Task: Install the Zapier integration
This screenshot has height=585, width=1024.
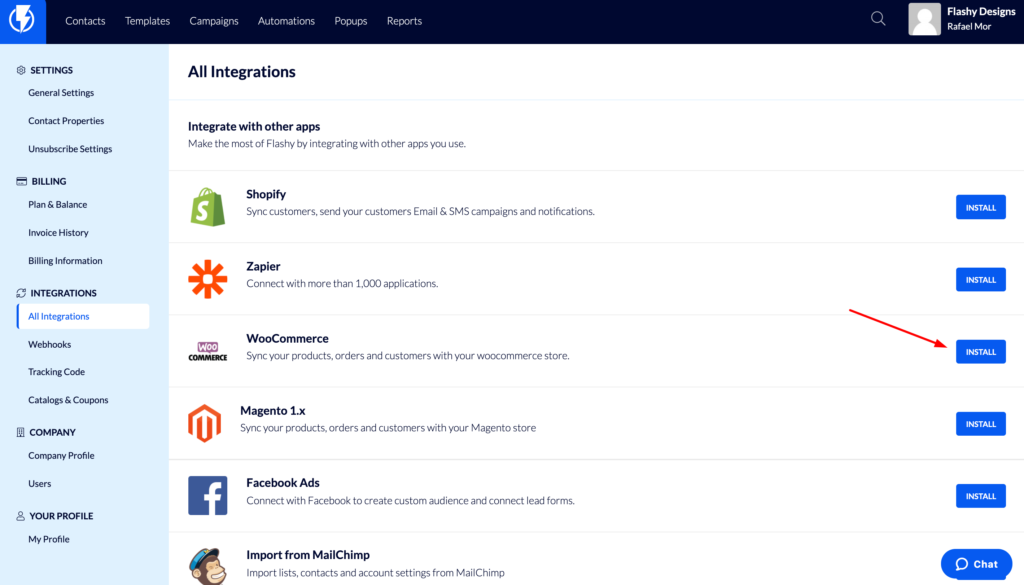Action: [980, 279]
